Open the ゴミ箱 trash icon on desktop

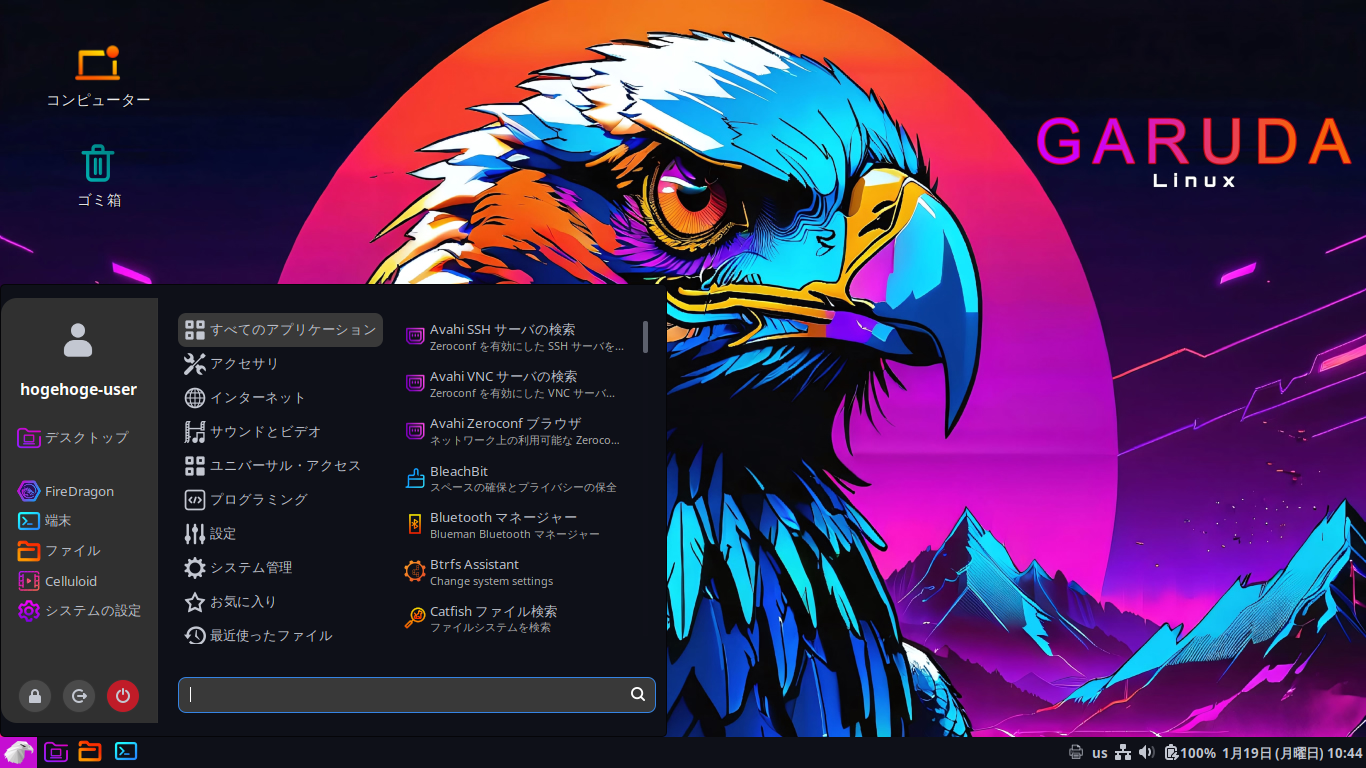(98, 175)
